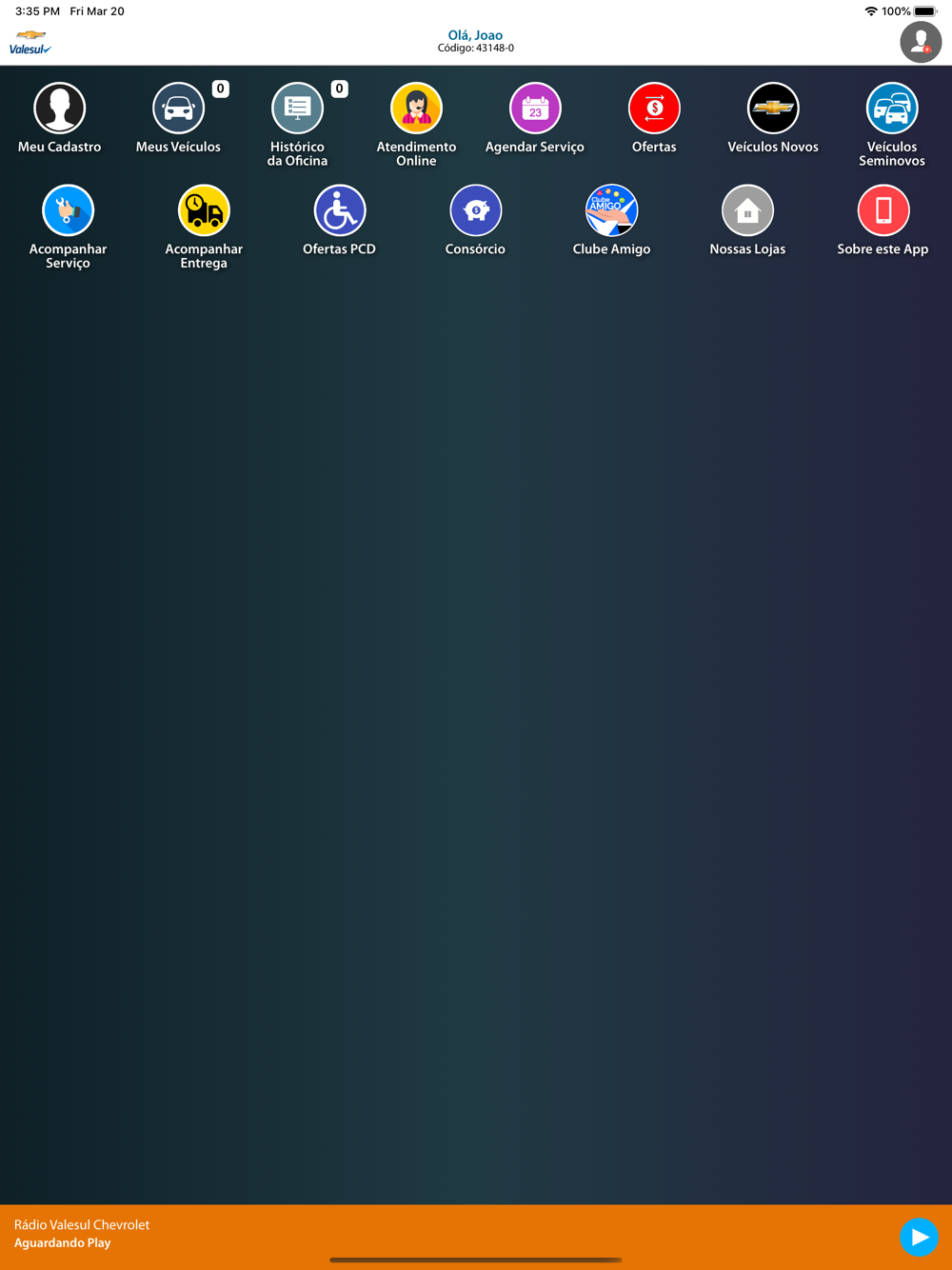Viewport: 952px width, 1270px height.
Task: Open Ofertas PCD wheelchair icon
Action: 340,210
